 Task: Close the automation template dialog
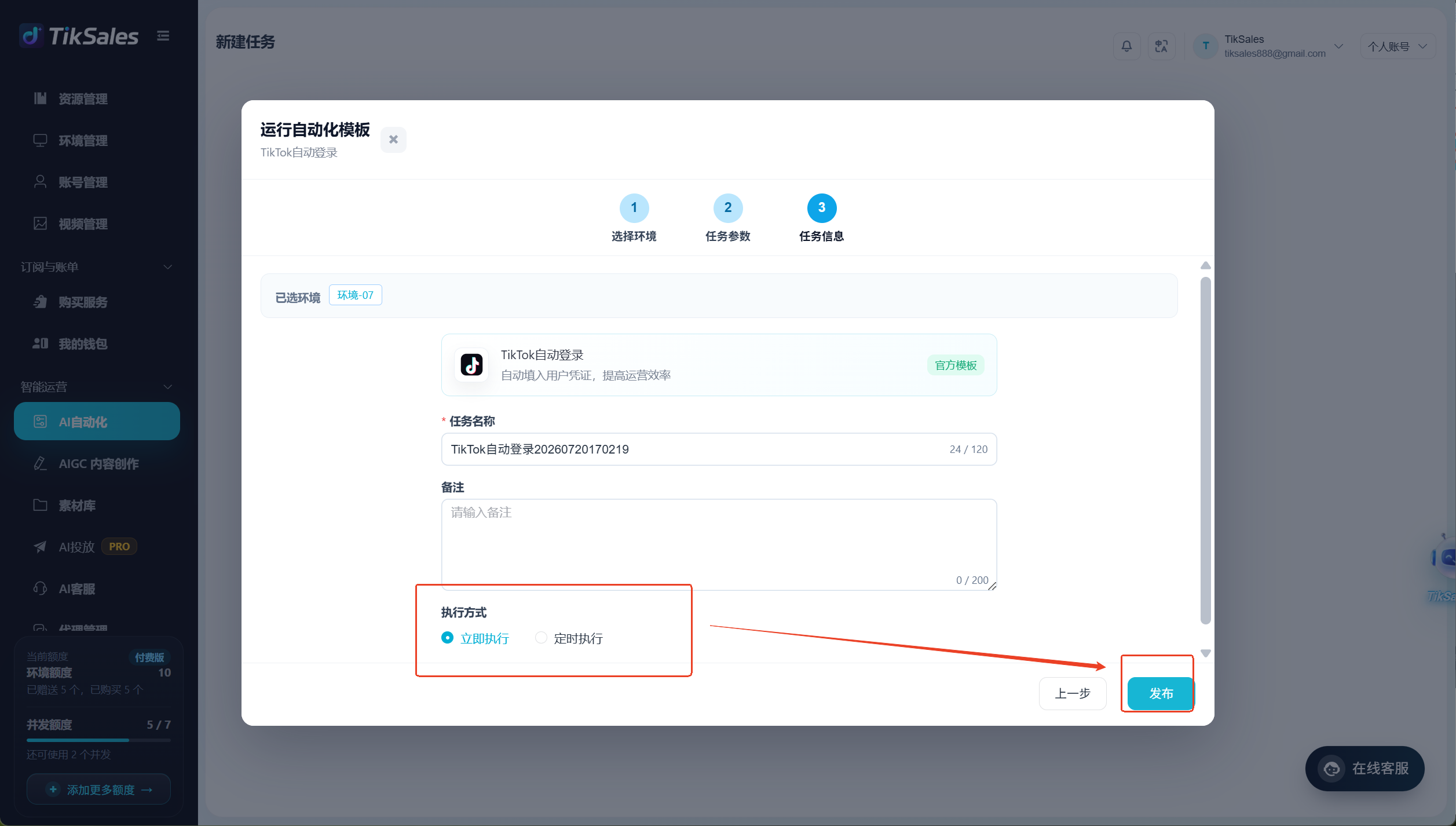[x=393, y=140]
